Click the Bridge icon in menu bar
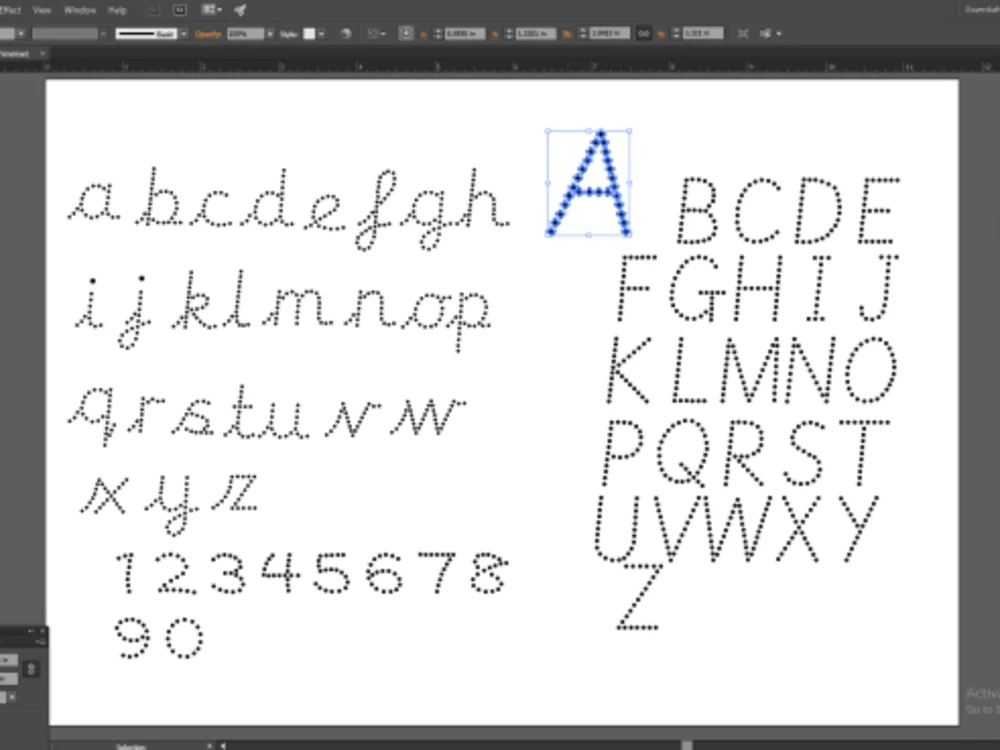 tap(154, 10)
